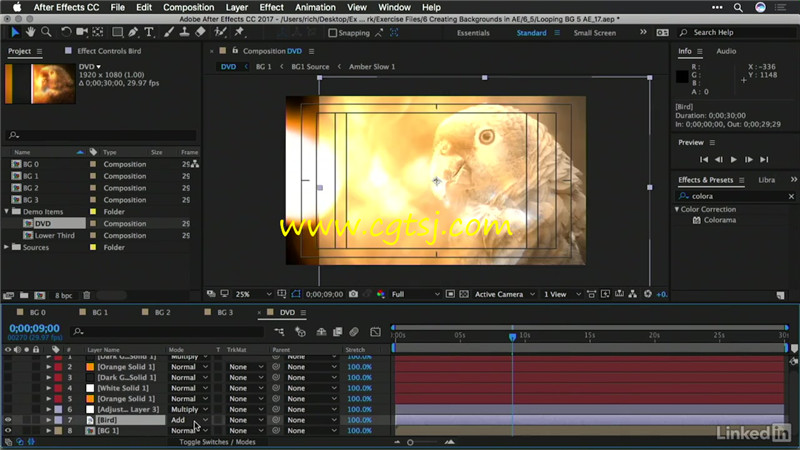Open the Composition menu
The width and height of the screenshot is (800, 450).
[188, 7]
